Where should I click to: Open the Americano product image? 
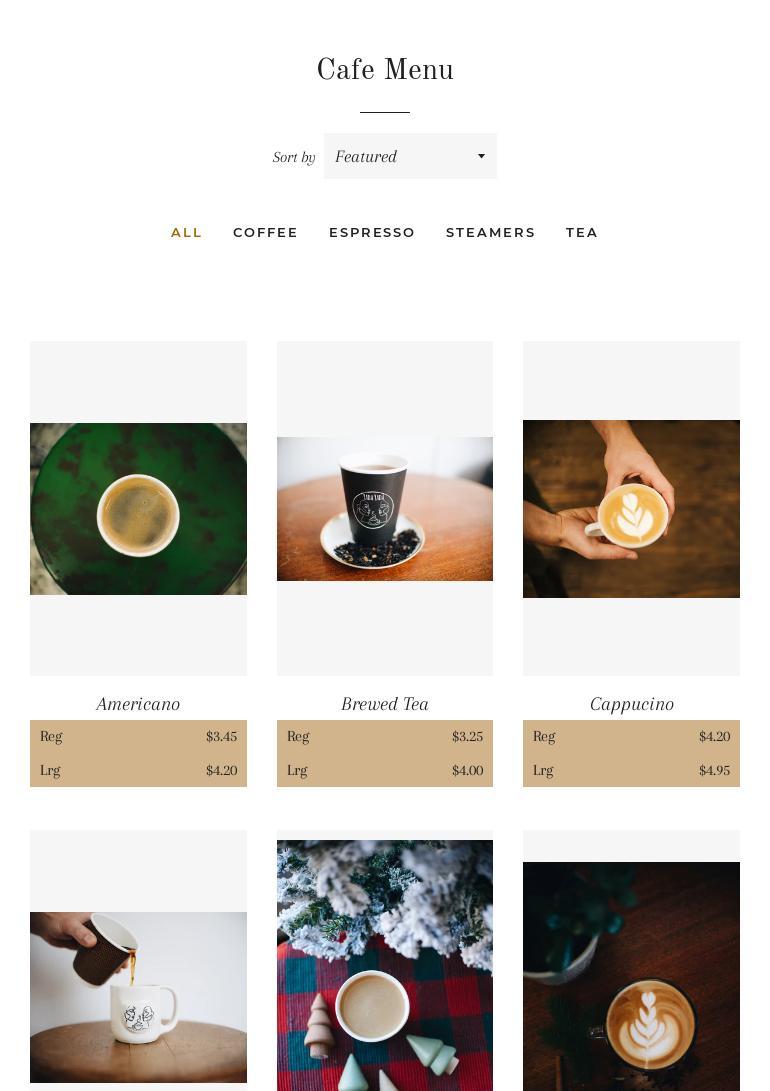[x=138, y=509]
